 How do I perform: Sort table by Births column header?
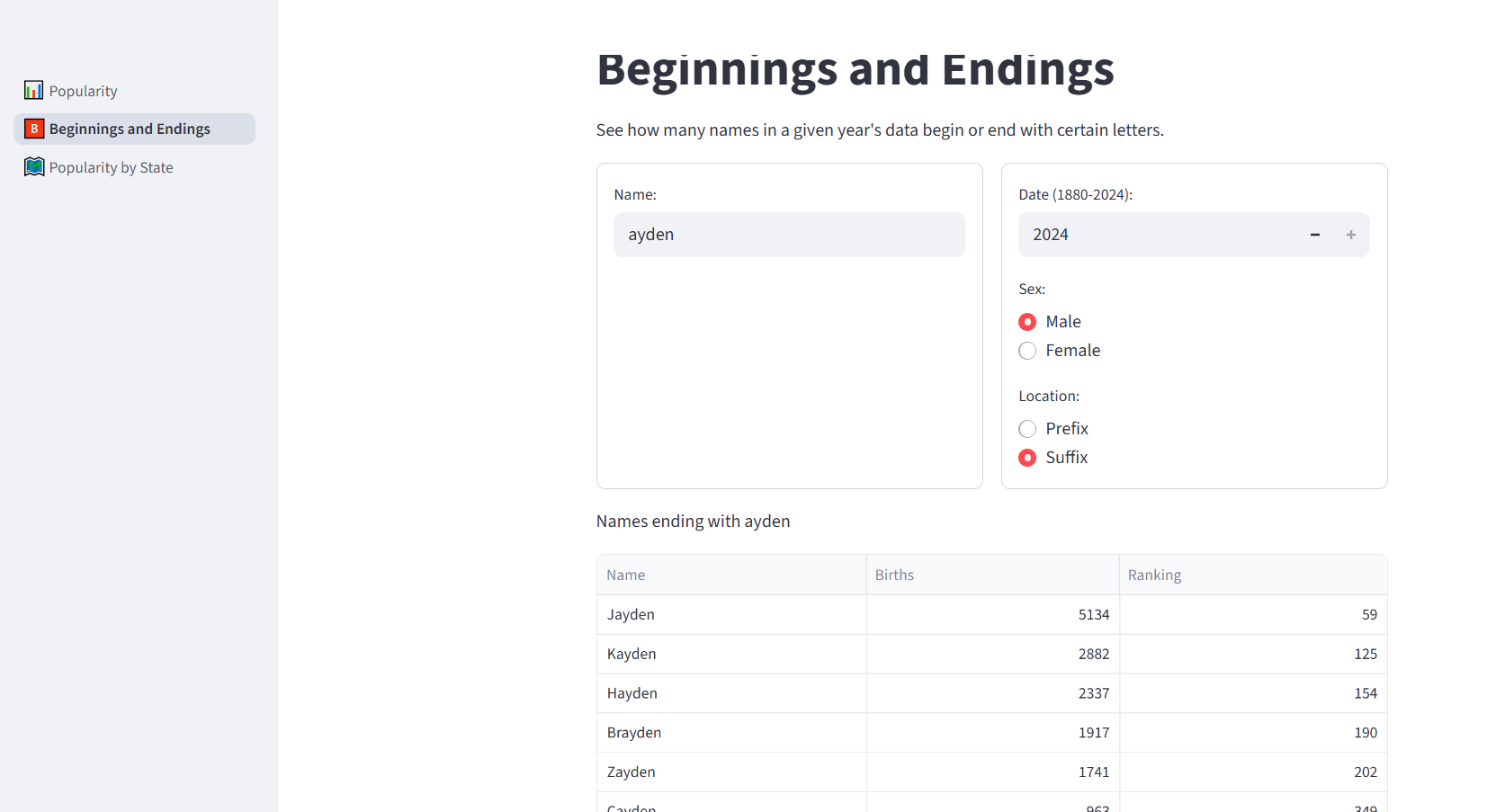point(993,575)
